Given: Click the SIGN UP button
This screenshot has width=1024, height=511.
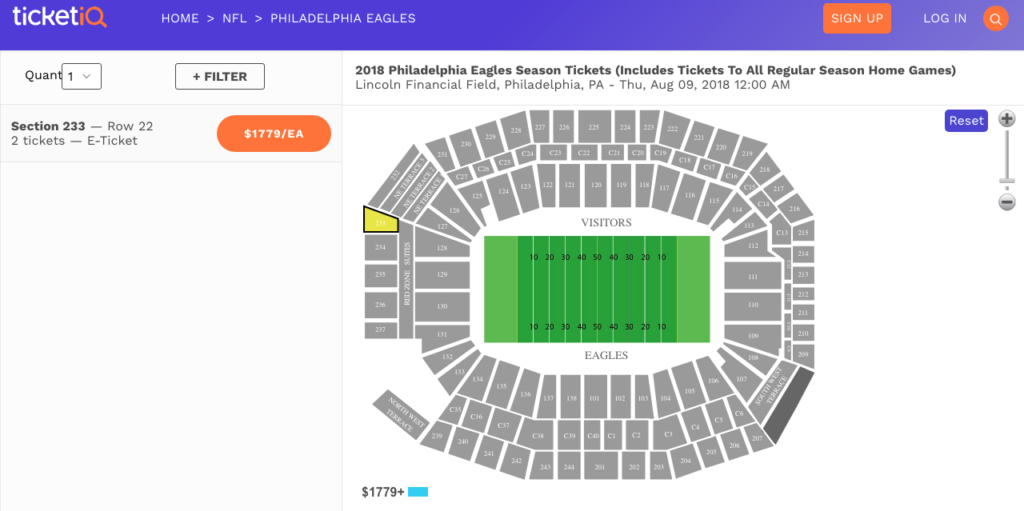Looking at the screenshot, I should [x=857, y=19].
